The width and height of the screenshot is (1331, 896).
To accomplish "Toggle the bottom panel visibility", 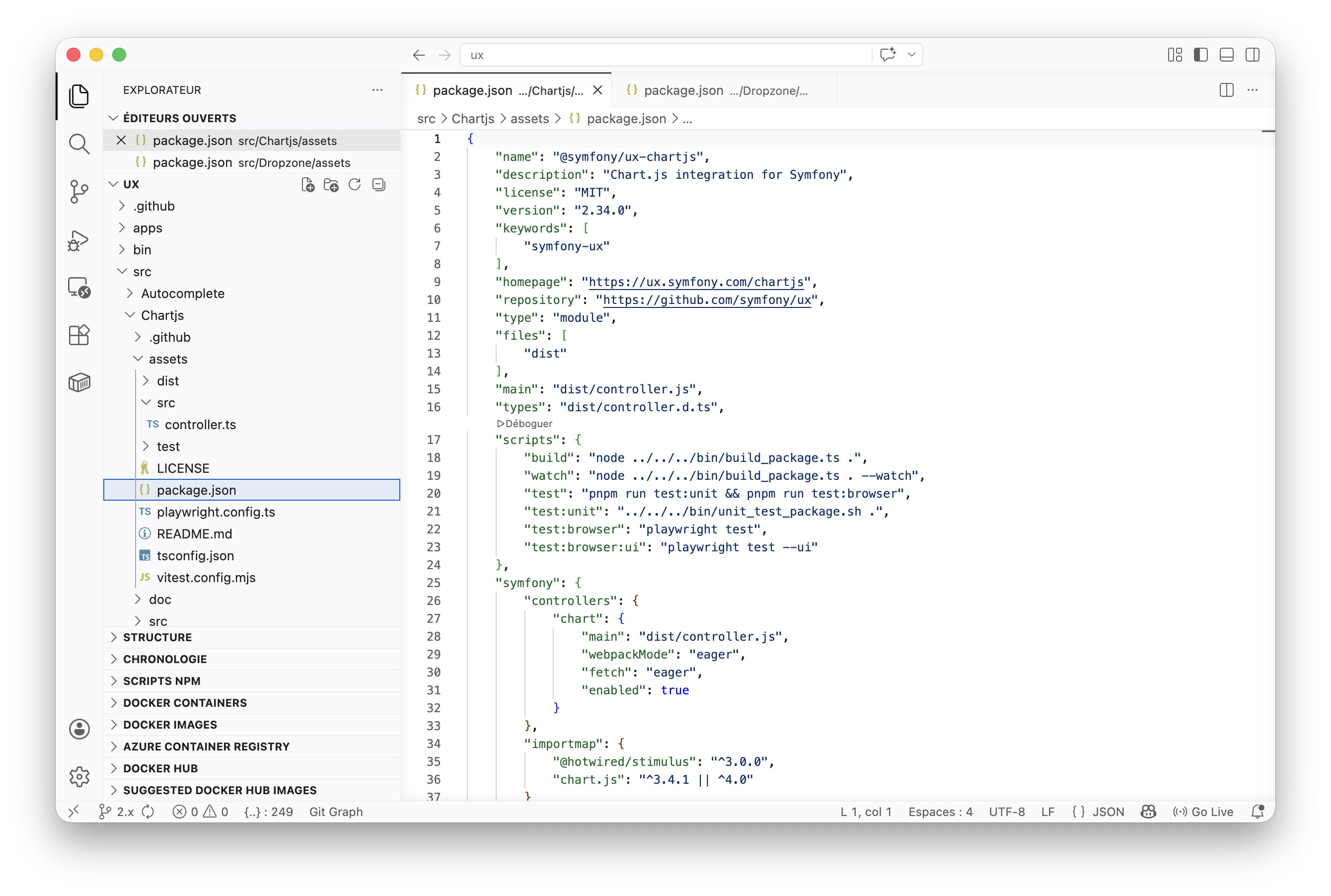I will point(1227,55).
